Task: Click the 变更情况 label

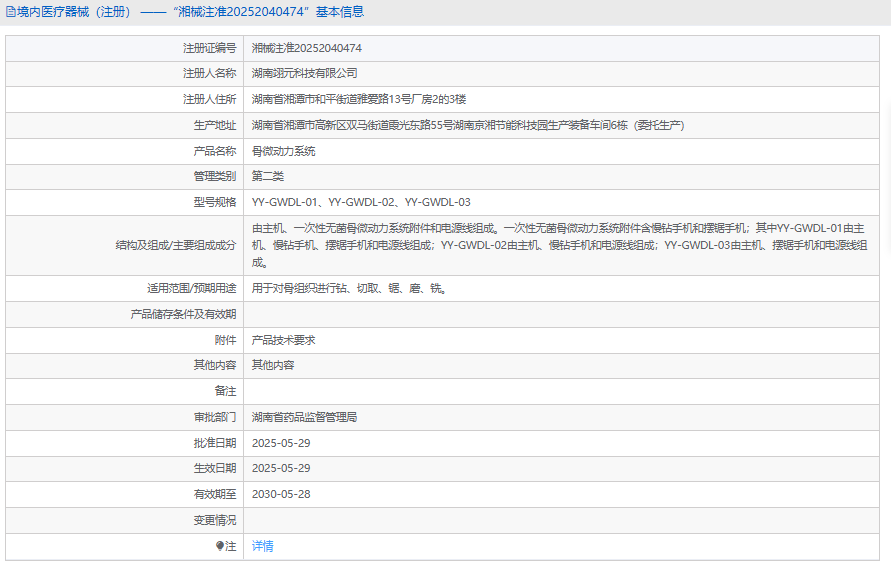Action: pos(215,520)
